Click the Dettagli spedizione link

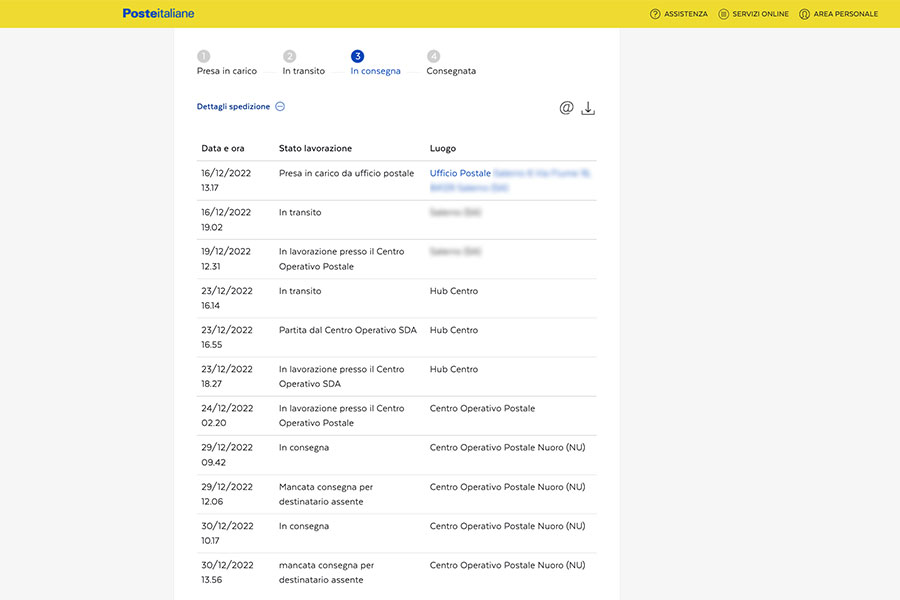(x=233, y=107)
